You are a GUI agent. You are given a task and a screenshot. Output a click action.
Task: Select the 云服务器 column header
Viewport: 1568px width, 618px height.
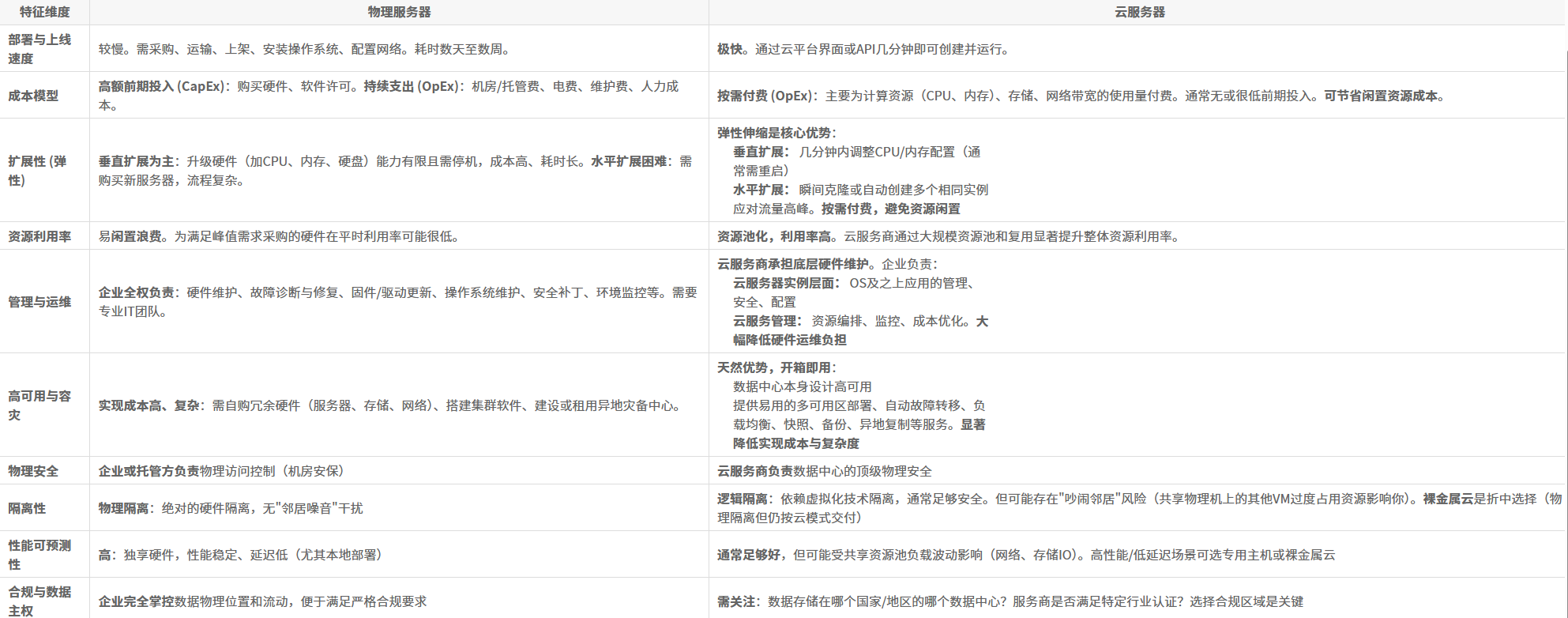tap(1139, 12)
